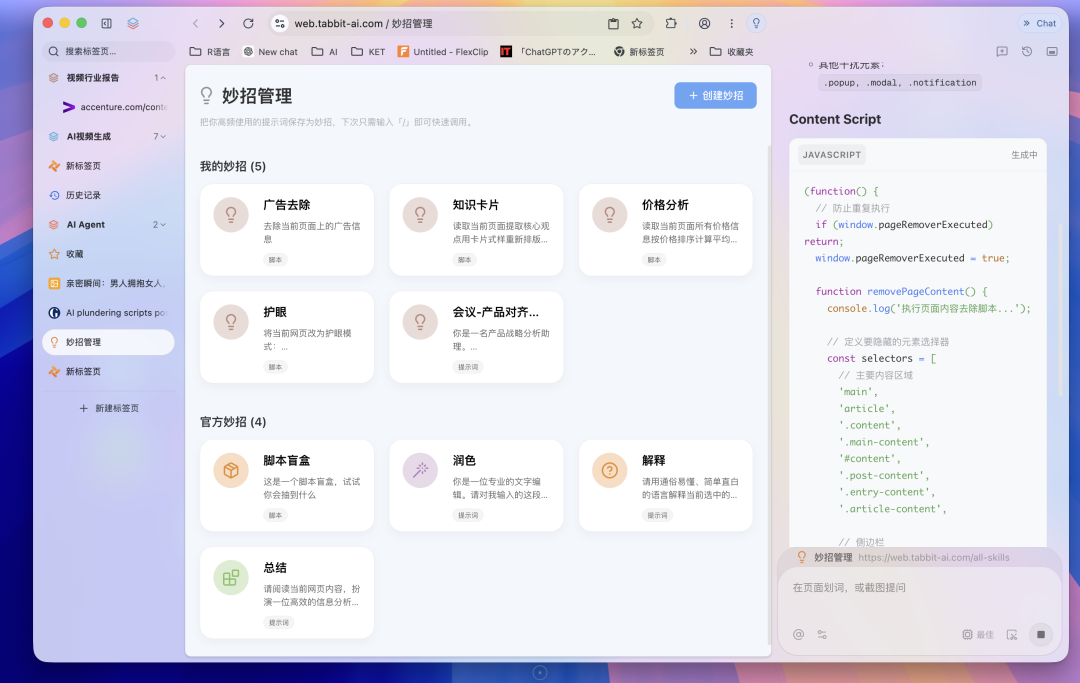Show more bookmarks with the double chevron
Screen dimensions: 1080x683
click(x=693, y=52)
